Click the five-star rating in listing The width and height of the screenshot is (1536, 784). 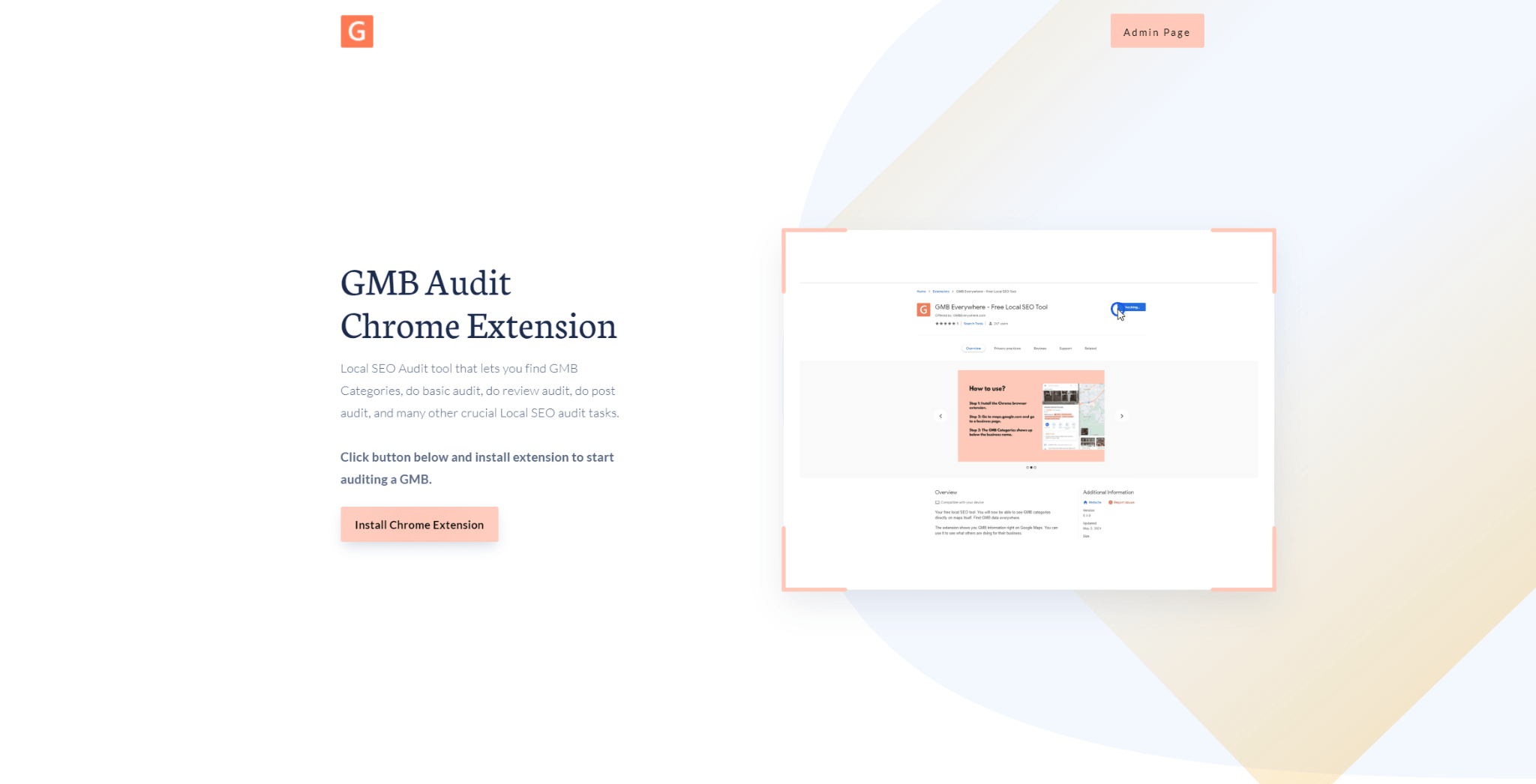click(945, 324)
